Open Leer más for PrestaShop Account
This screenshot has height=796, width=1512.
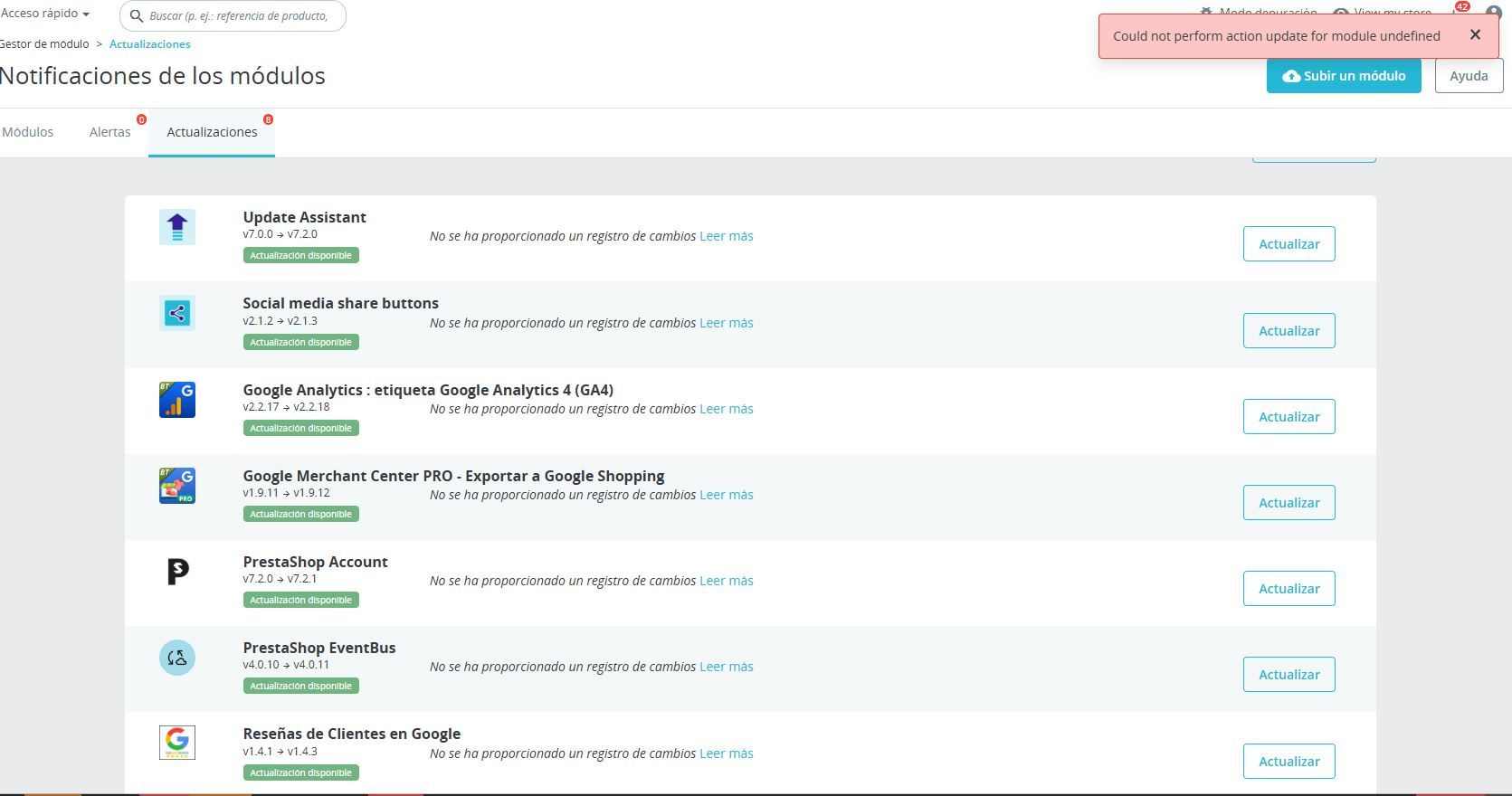(x=727, y=581)
